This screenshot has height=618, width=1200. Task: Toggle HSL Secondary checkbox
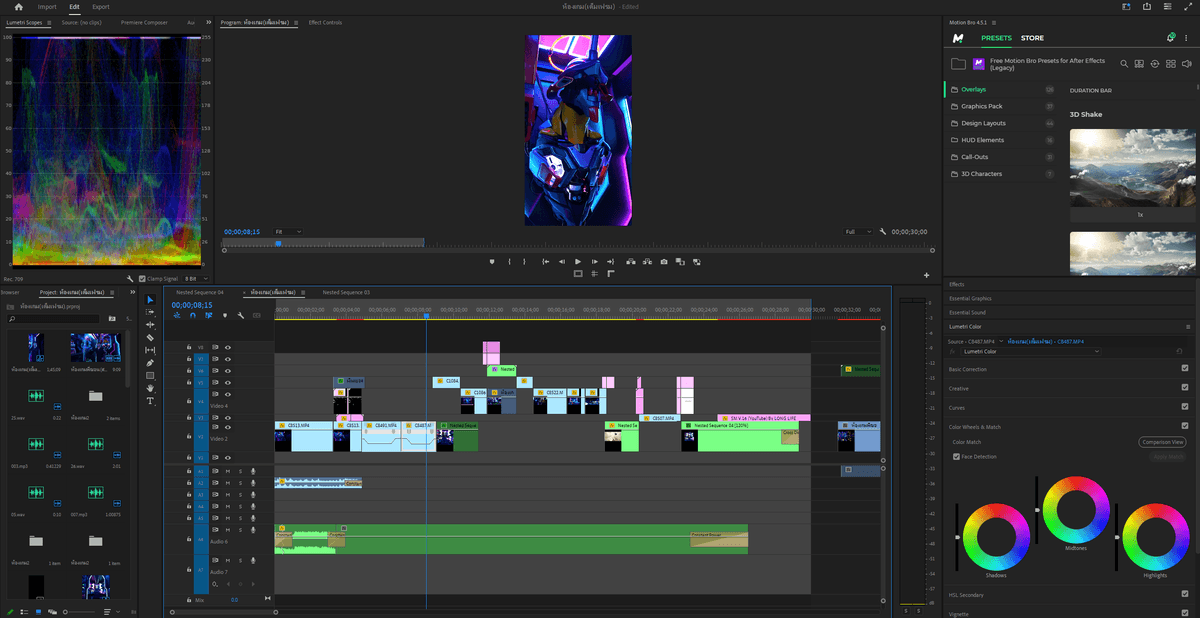click(1185, 595)
